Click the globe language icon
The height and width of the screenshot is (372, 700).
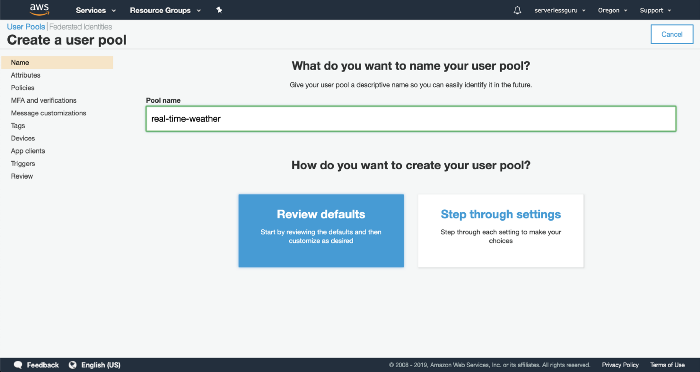[72, 365]
